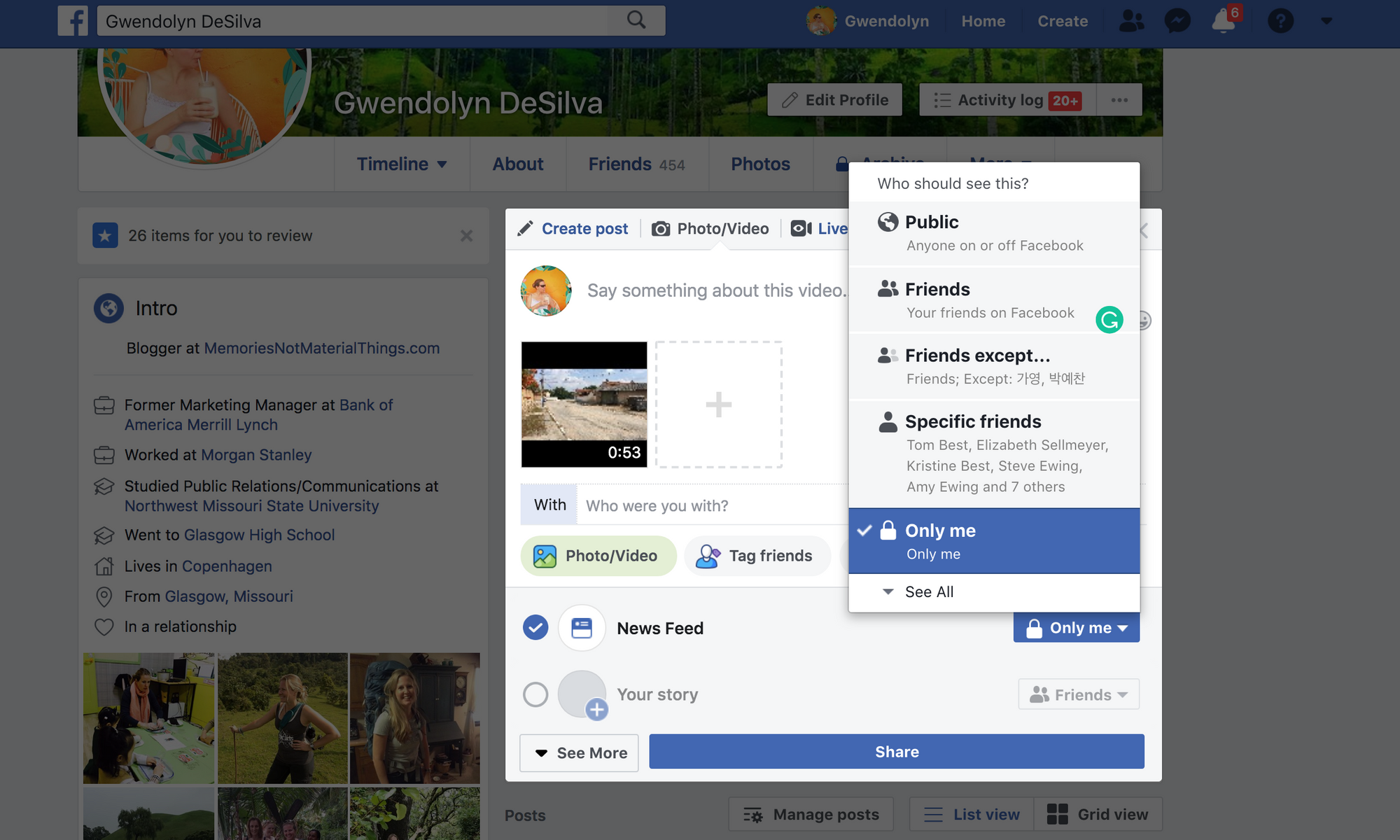Choose the Public audience option
Screen dimensions: 1400x840
[931, 222]
